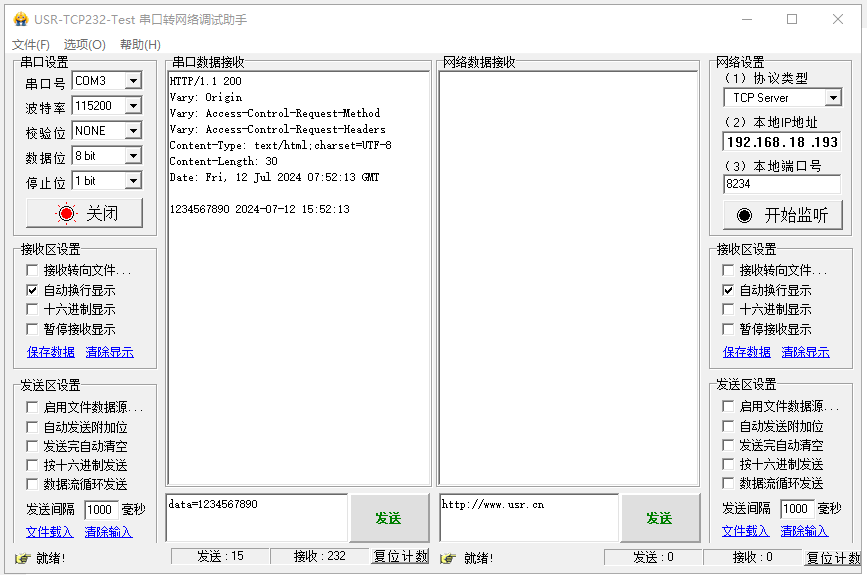Screen dimensions: 867x575
Task: Enable network 按十六进制发送 checkbox
Action: (x=728, y=464)
